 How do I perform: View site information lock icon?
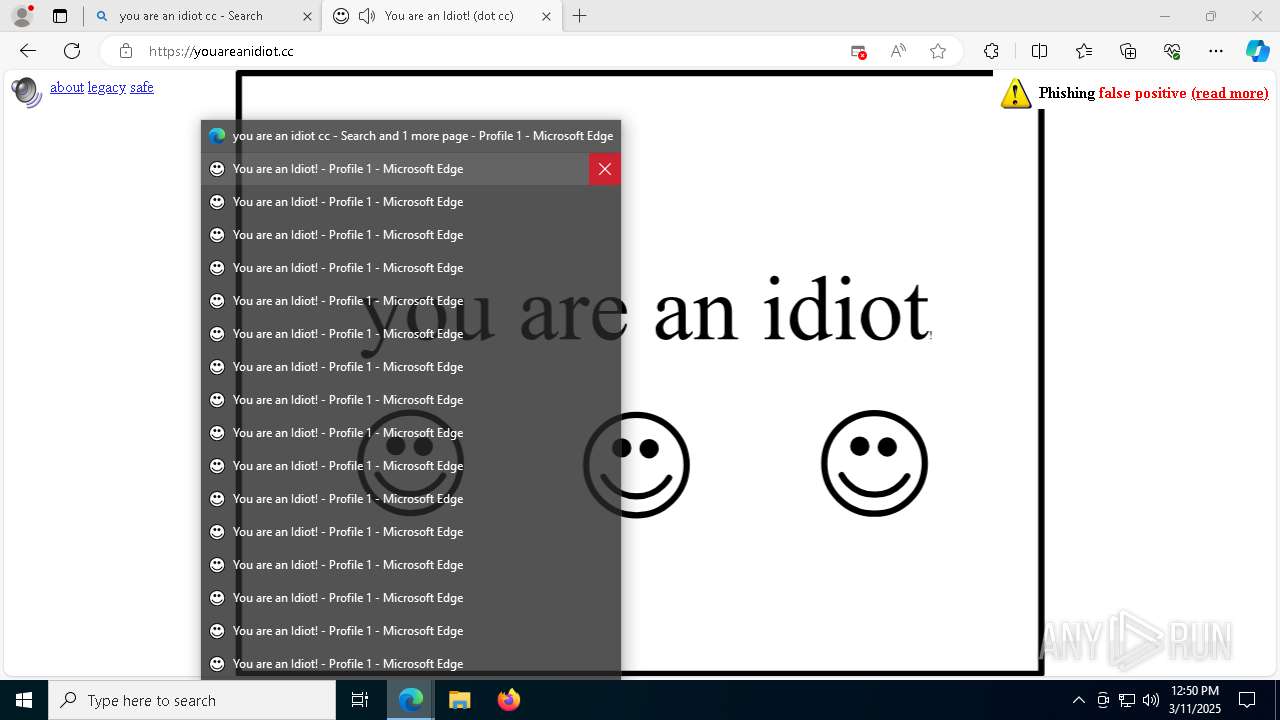[125, 51]
